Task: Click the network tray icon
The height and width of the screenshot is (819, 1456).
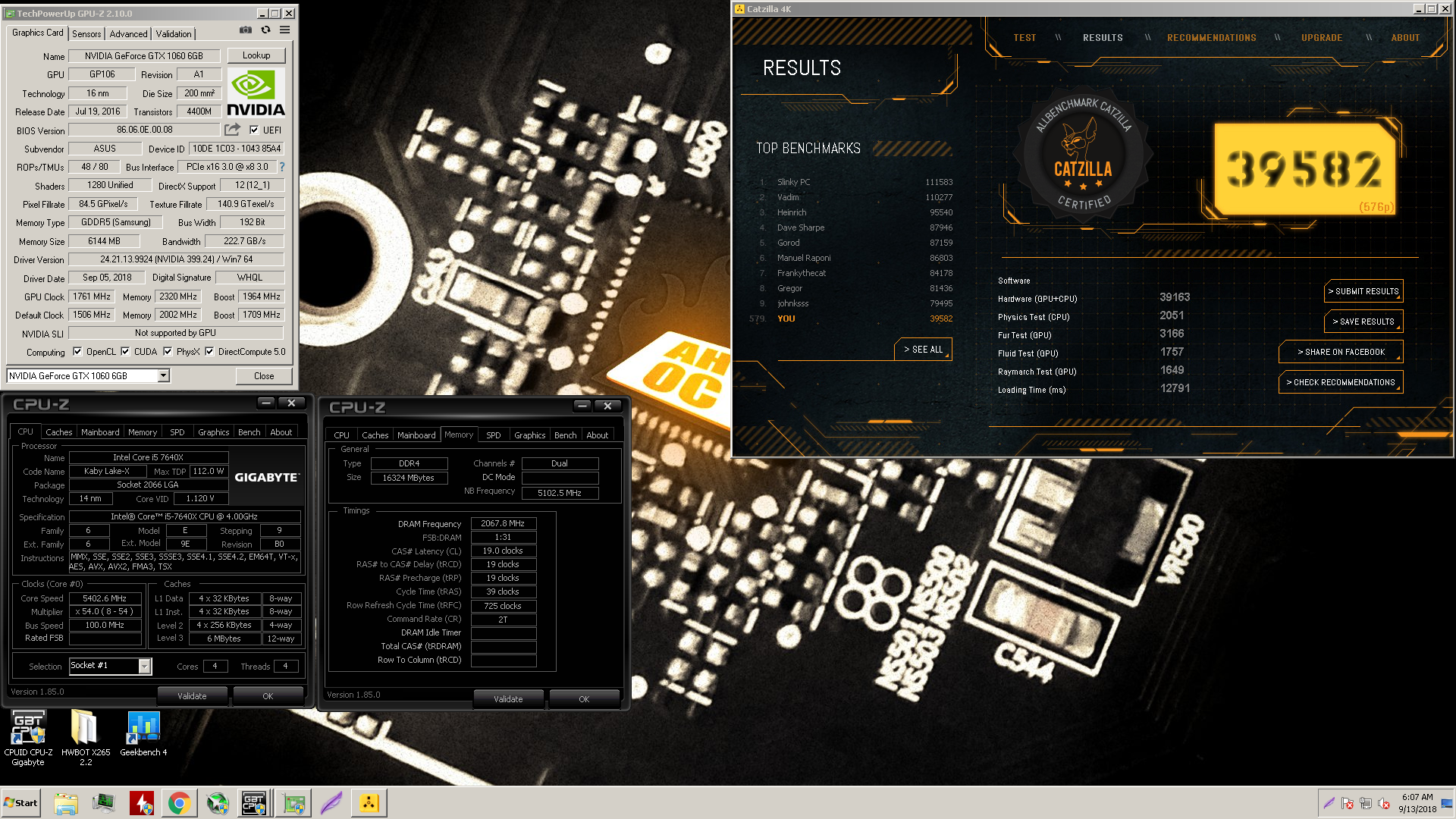Action: 1366,803
